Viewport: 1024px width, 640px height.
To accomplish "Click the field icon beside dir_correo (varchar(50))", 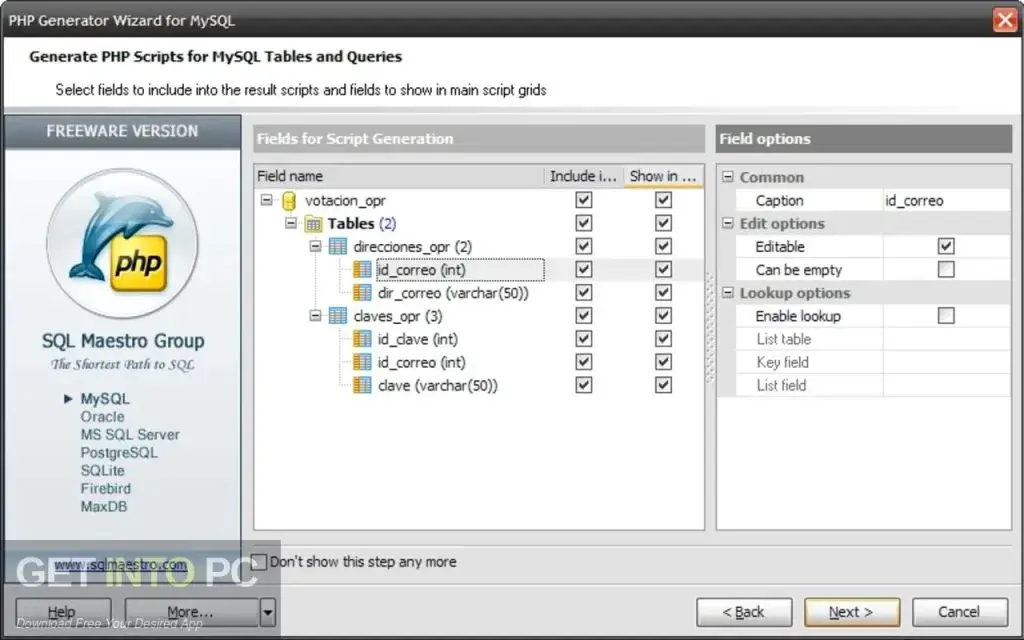I will point(362,292).
